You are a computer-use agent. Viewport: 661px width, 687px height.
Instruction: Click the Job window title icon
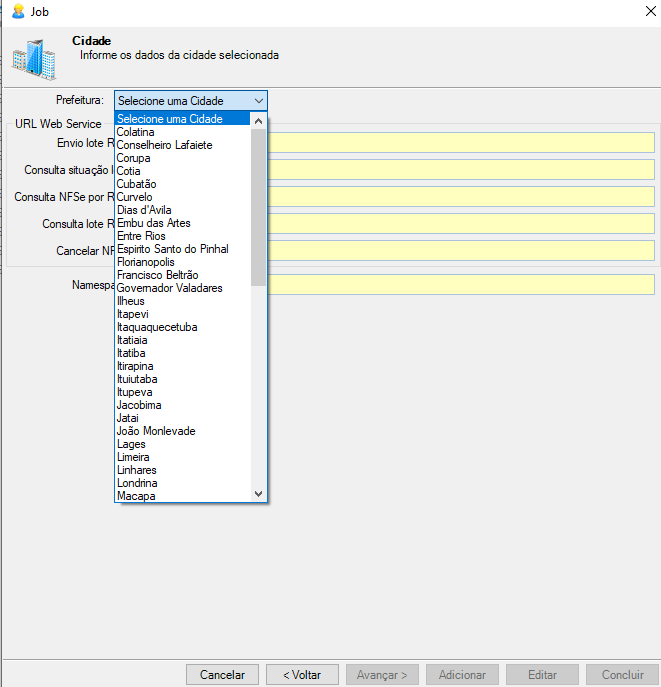coord(16,12)
